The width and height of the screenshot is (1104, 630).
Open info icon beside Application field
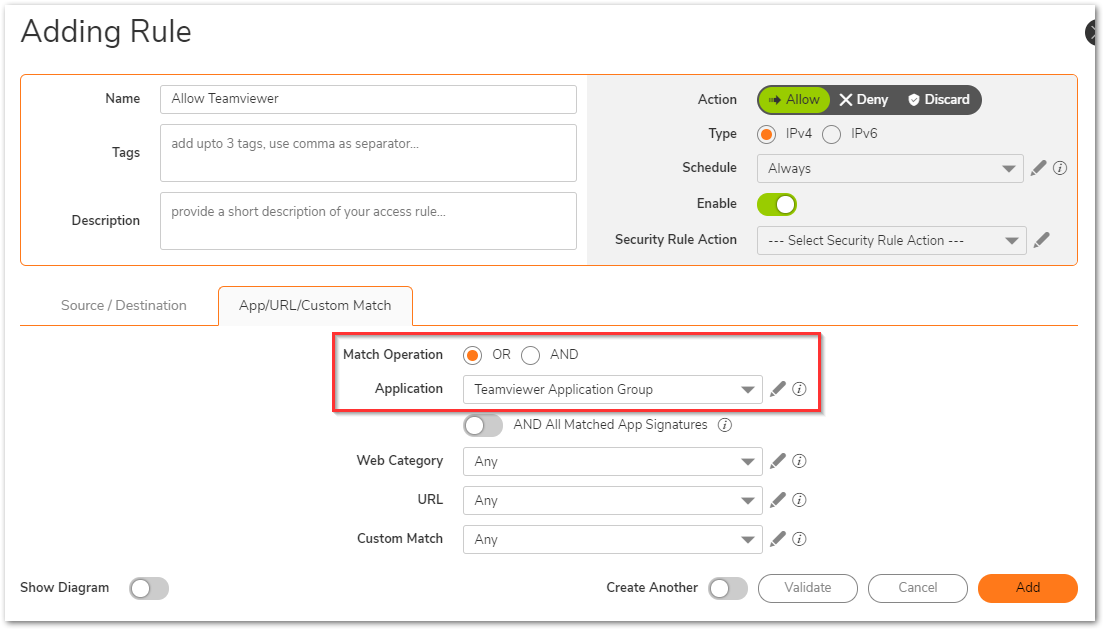(799, 389)
